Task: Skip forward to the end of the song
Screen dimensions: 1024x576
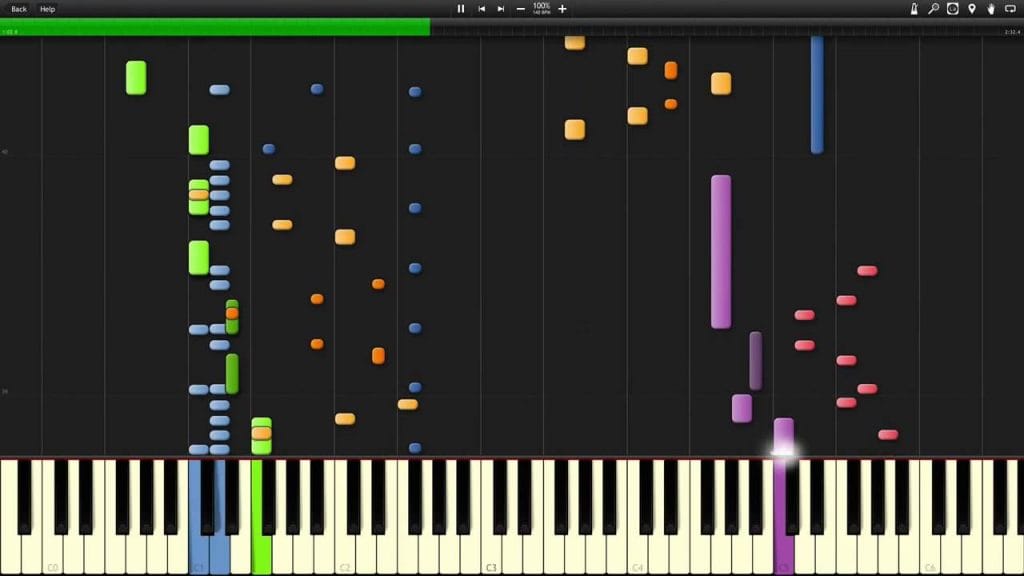Action: tap(500, 9)
